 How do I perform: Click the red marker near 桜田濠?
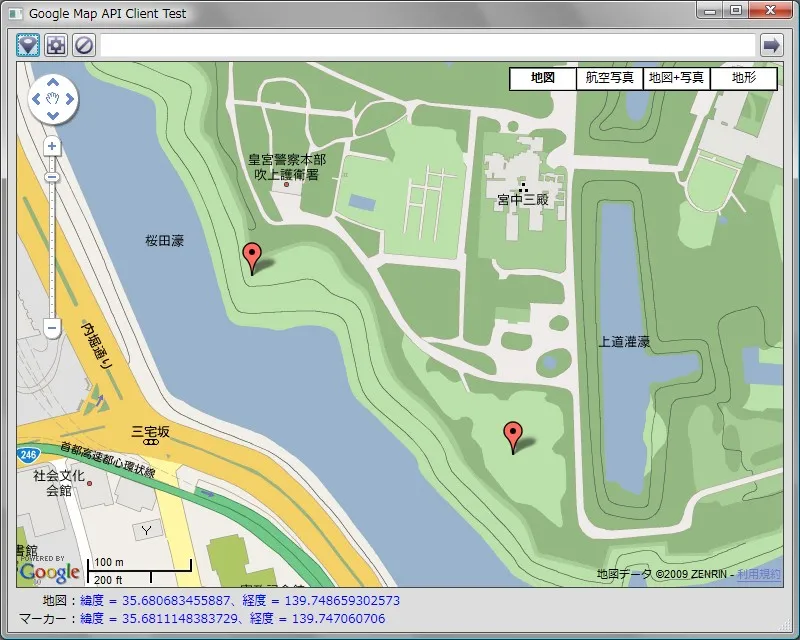252,256
